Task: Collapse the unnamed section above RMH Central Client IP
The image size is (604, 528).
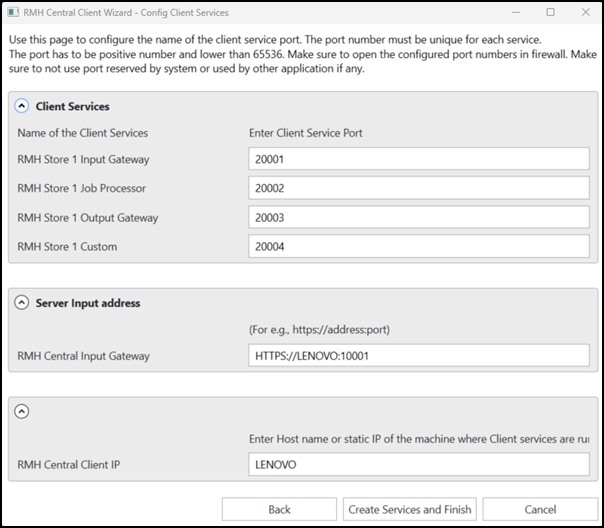Action: coord(22,411)
